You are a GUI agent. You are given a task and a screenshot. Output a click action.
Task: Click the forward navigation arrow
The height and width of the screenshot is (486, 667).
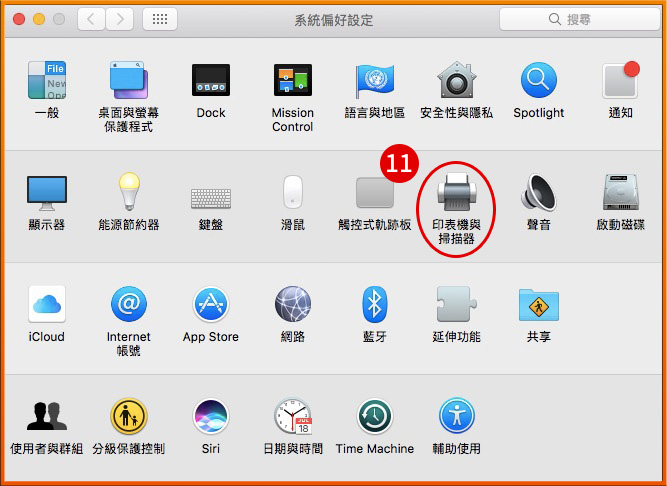(120, 19)
